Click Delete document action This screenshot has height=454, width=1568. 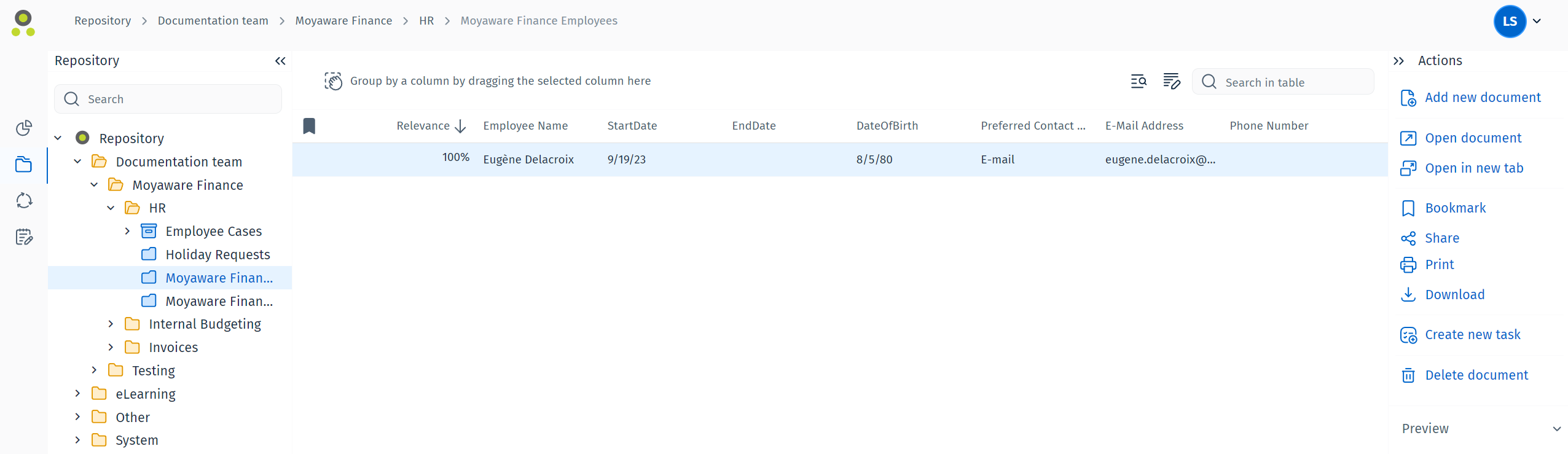1476,375
